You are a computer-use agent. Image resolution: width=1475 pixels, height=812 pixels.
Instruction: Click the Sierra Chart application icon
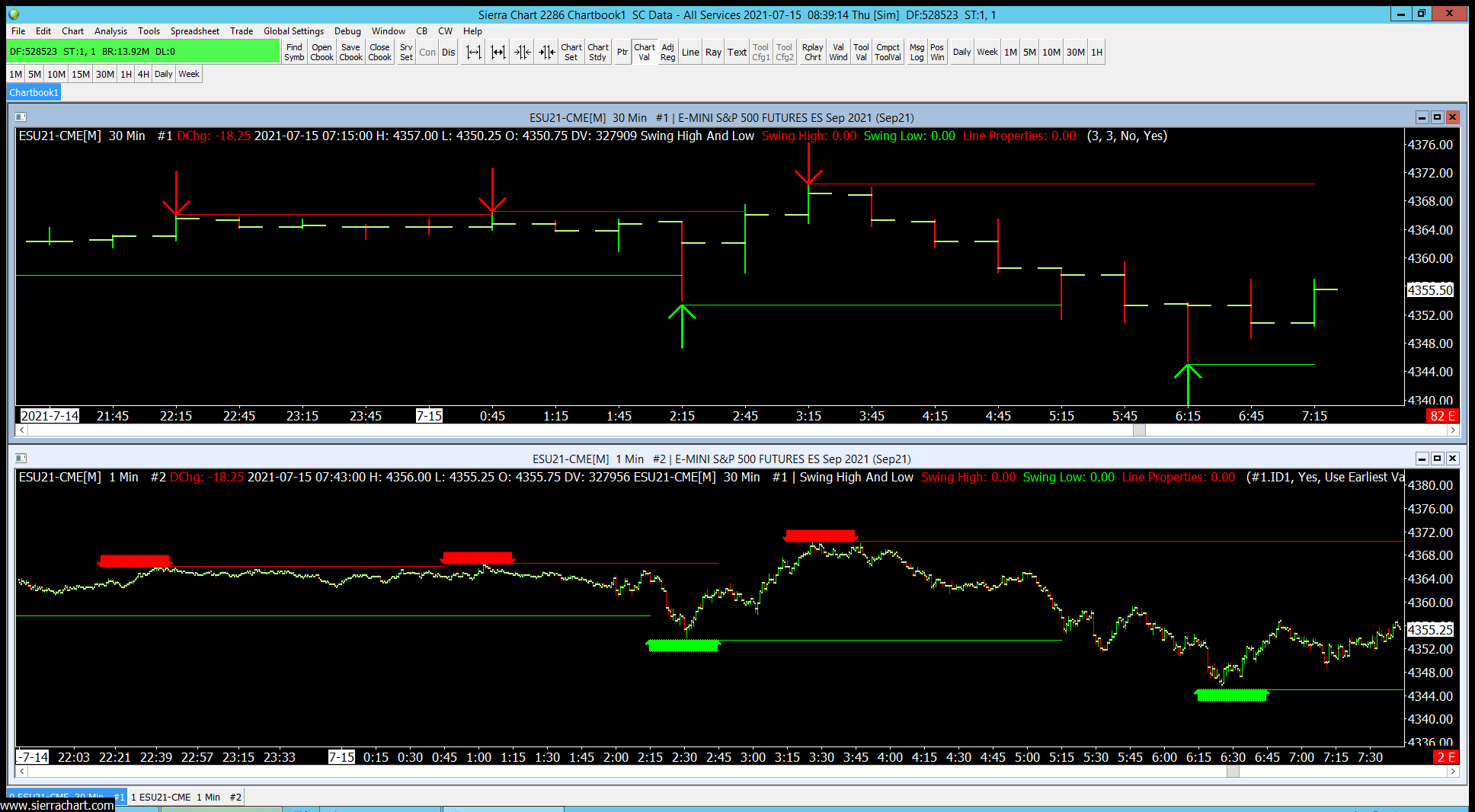click(x=14, y=14)
